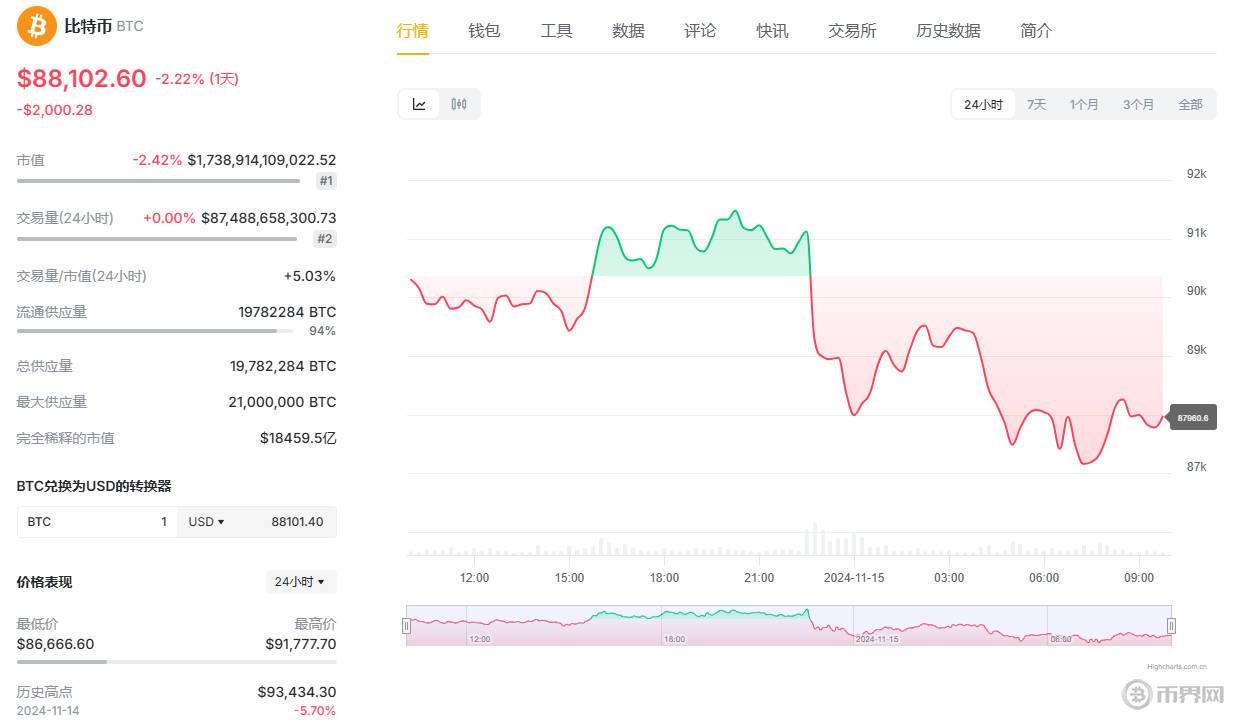Switch chart to 7天 range
The height and width of the screenshot is (722, 1235).
[x=1036, y=103]
